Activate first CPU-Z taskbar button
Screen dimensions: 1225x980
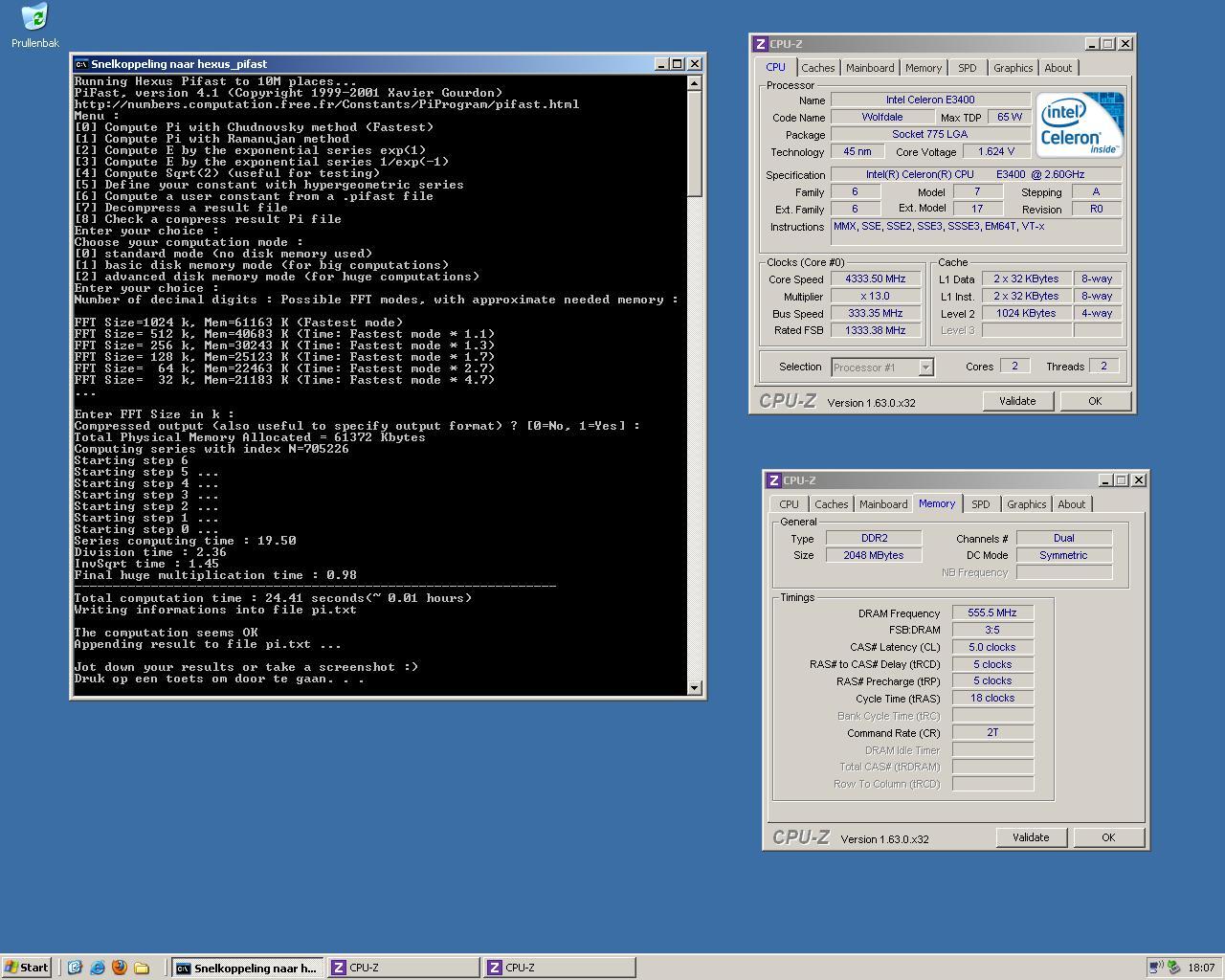pos(403,968)
